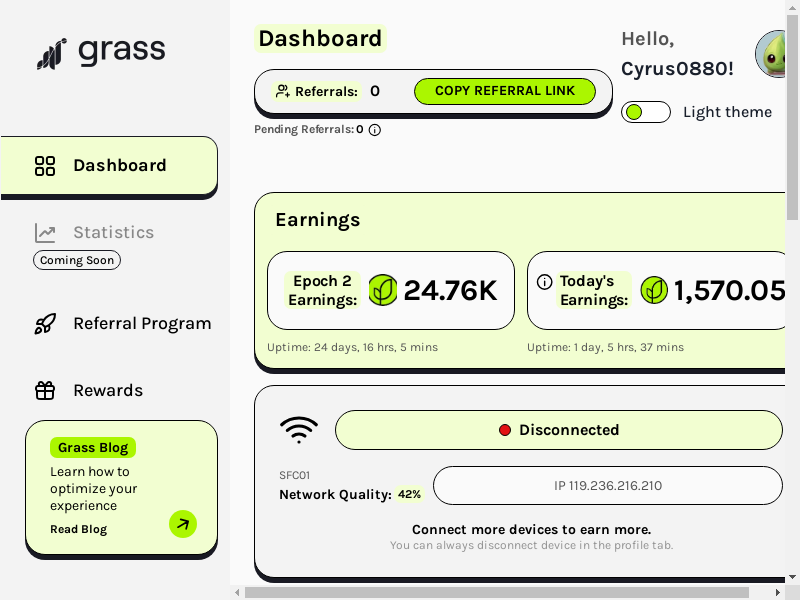Screen dimensions: 800x600
Task: Click the Rewards gift icon
Action: click(x=45, y=390)
